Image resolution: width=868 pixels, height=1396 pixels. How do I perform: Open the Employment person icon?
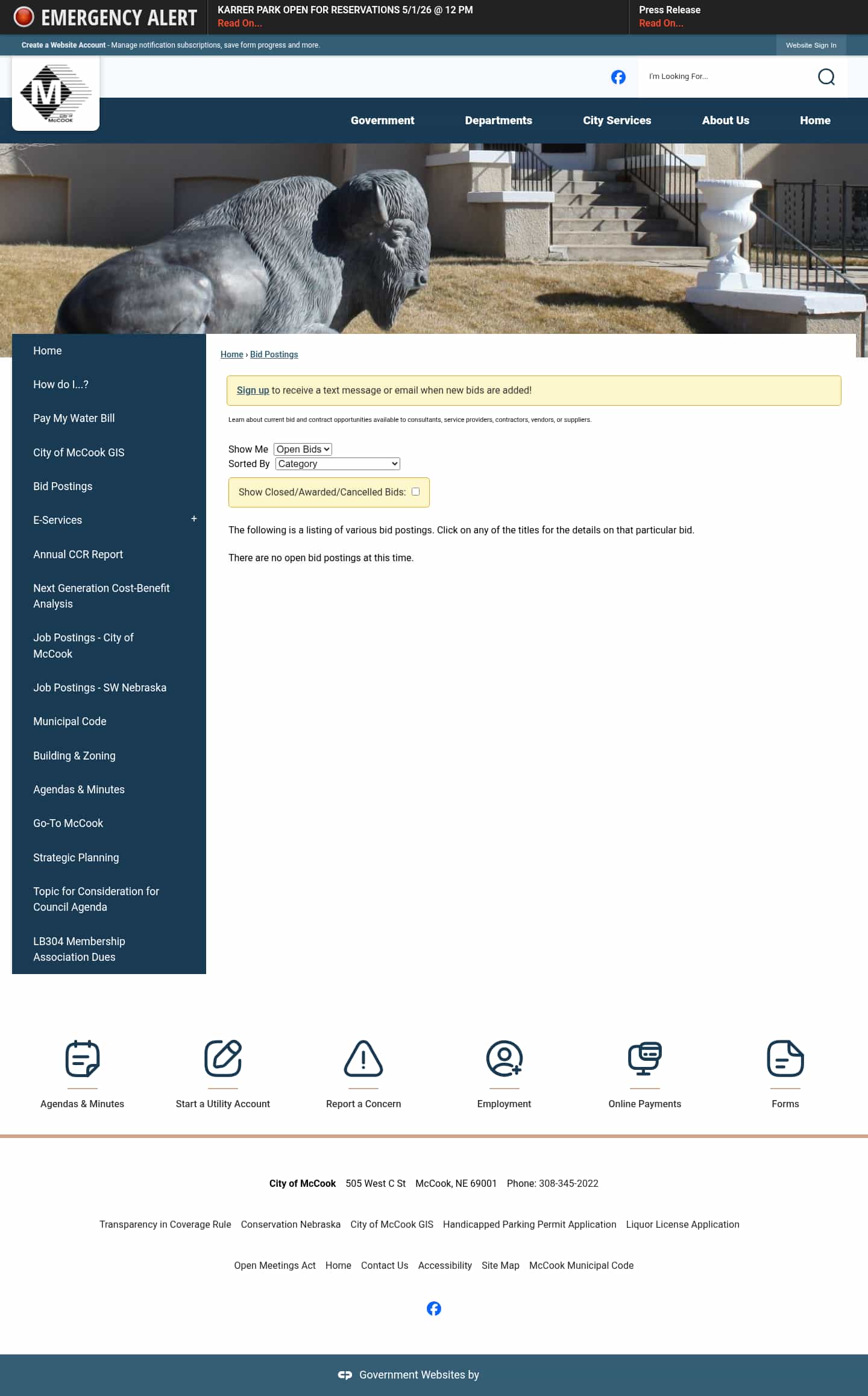[504, 1058]
